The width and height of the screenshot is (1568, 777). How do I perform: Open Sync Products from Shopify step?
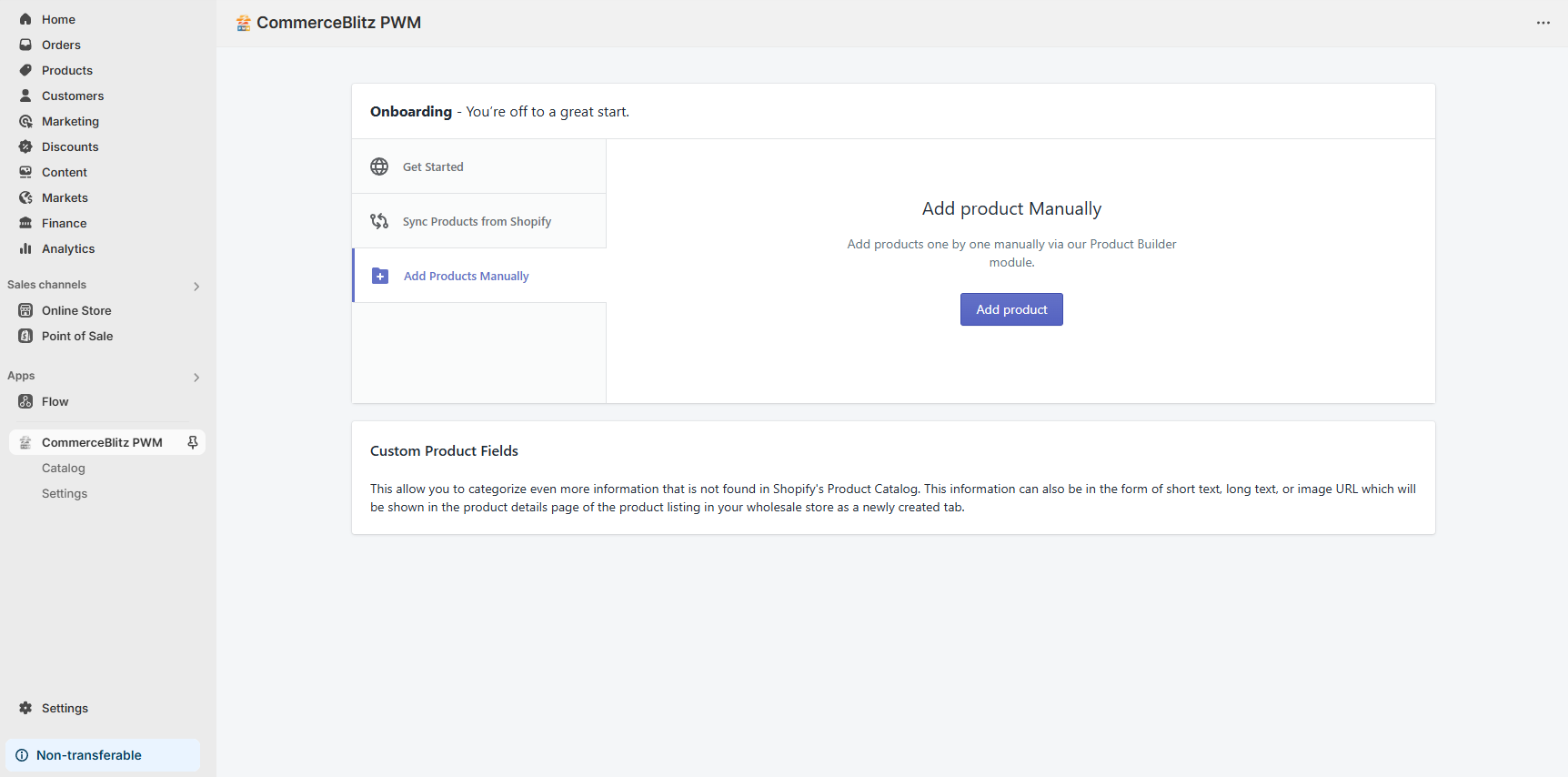(479, 221)
